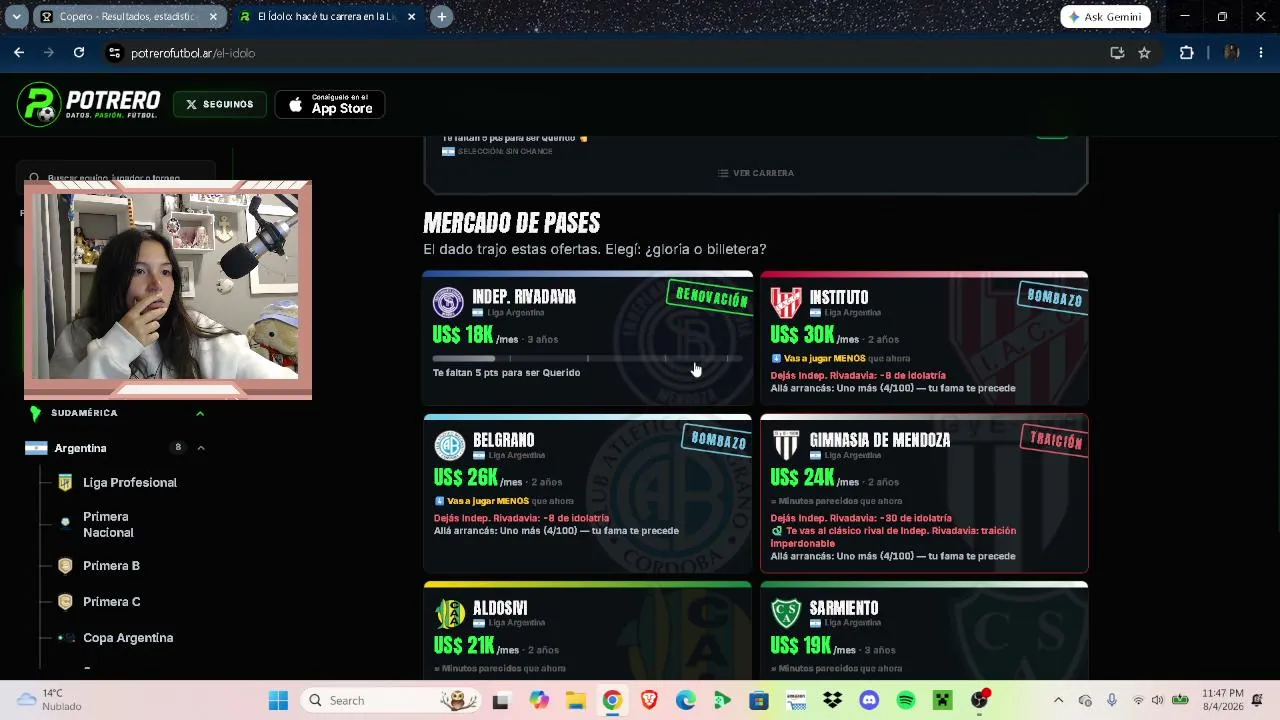The image size is (1280, 720).
Task: Click the Argentina flag icon in sidebar
Action: tap(36, 448)
